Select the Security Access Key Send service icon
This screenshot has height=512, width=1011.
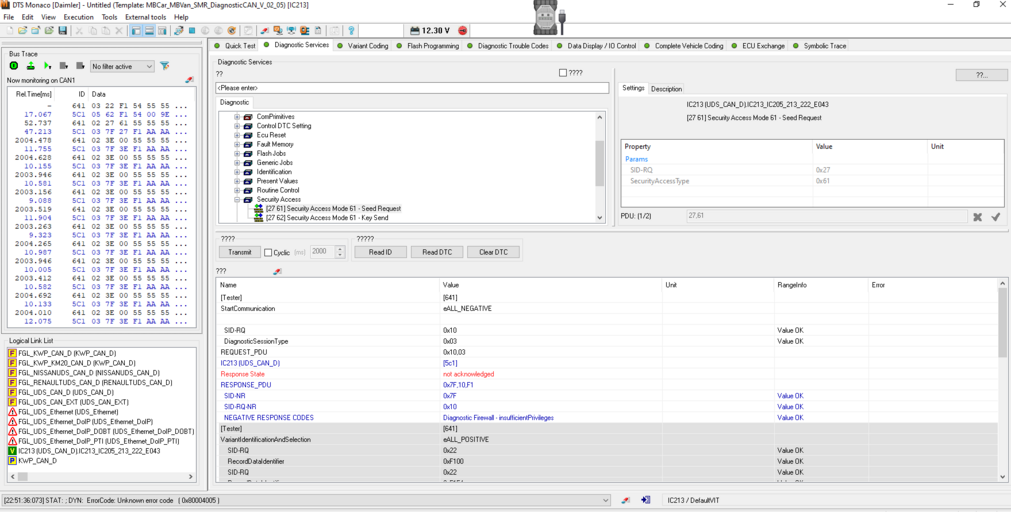pos(259,218)
